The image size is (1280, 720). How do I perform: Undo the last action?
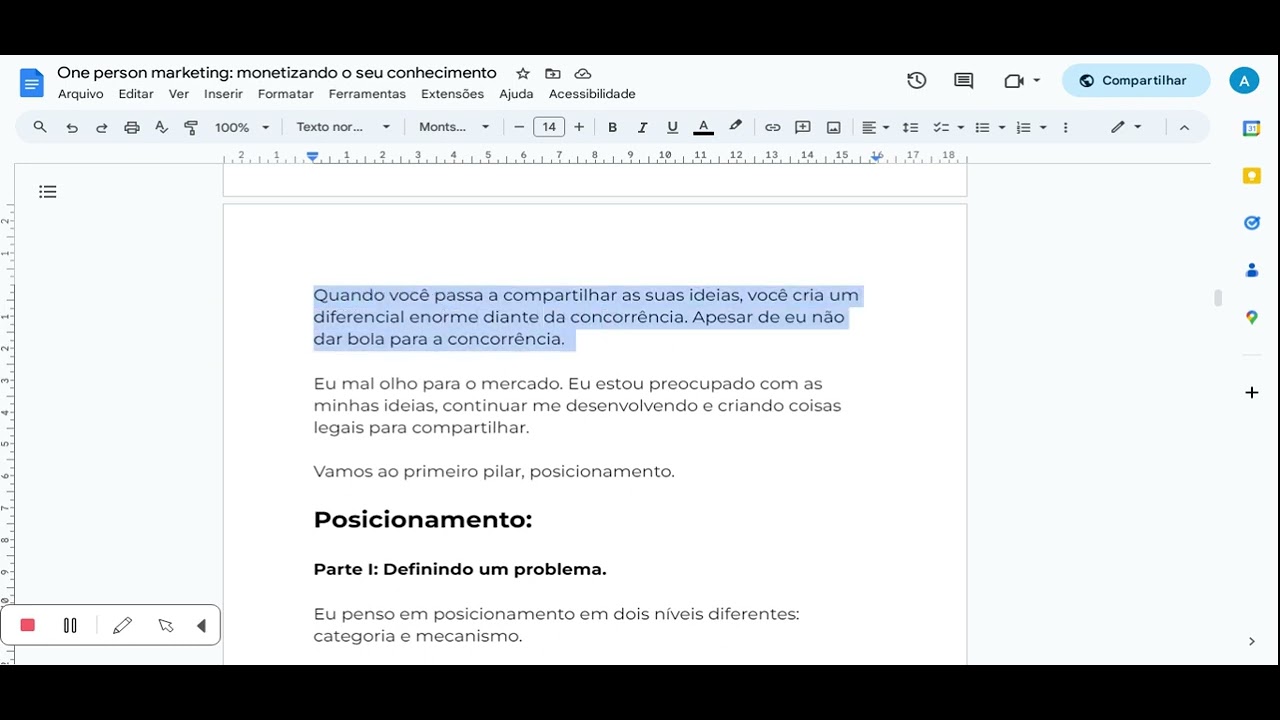[72, 127]
